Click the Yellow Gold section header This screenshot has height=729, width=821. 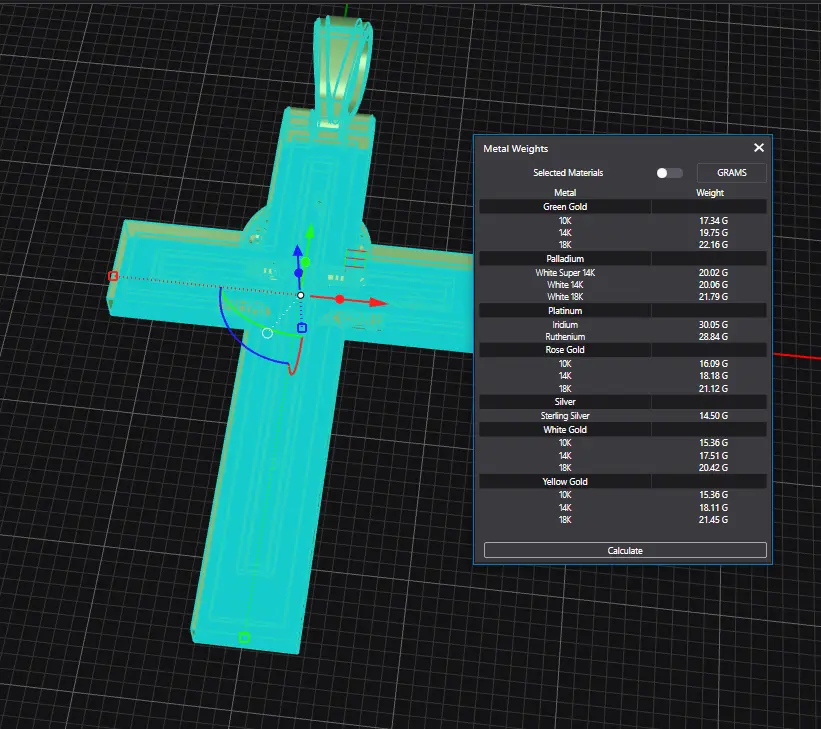pyautogui.click(x=565, y=482)
